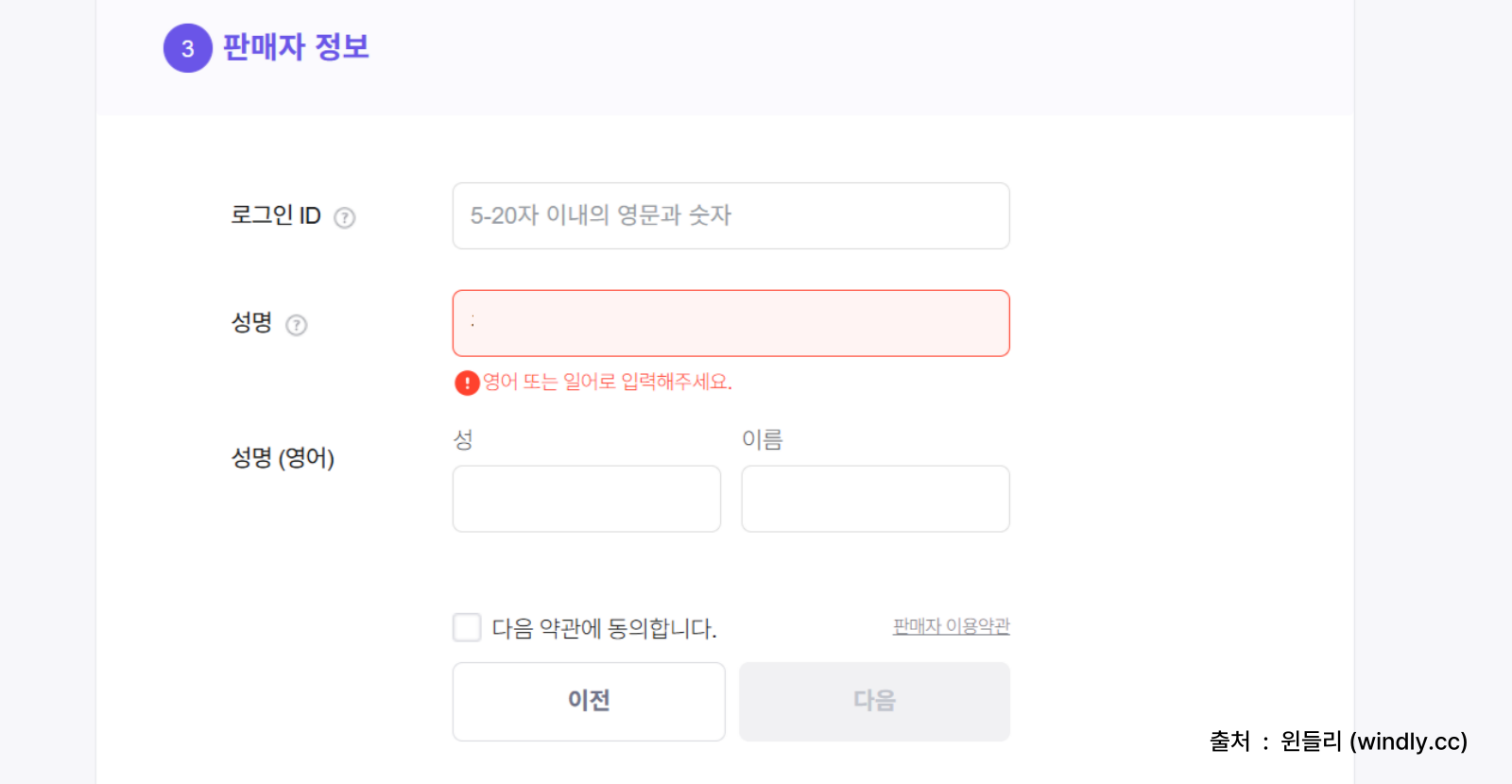The height and width of the screenshot is (784, 1512).
Task: Click the 로그인 ID input field
Action: click(730, 215)
